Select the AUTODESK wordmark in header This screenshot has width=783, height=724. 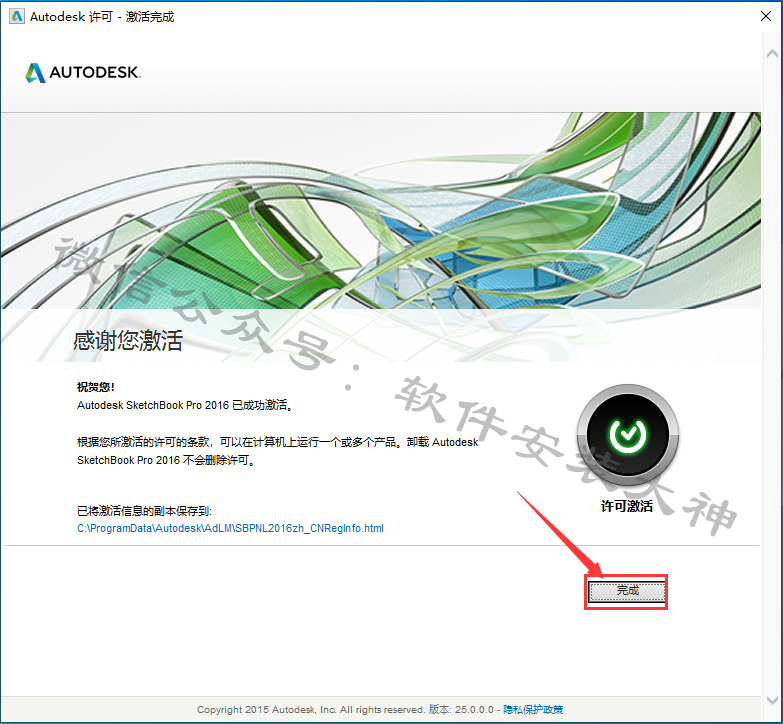[x=95, y=73]
